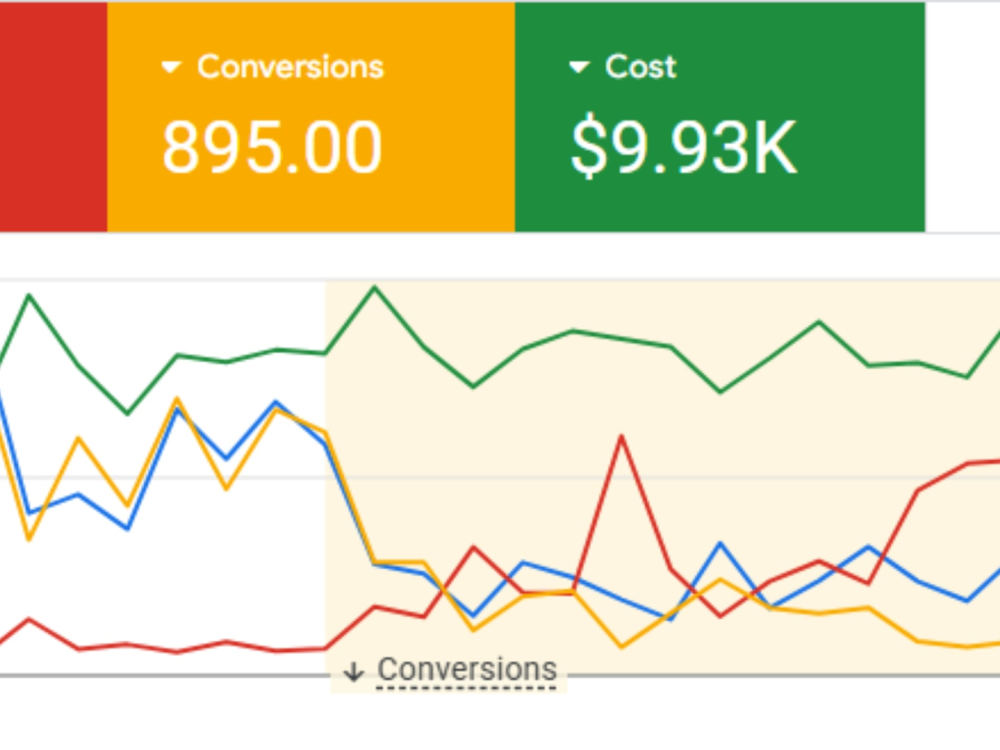Click the dotted-underlined Conversions chart annotation
The height and width of the screenshot is (750, 1000).
467,670
